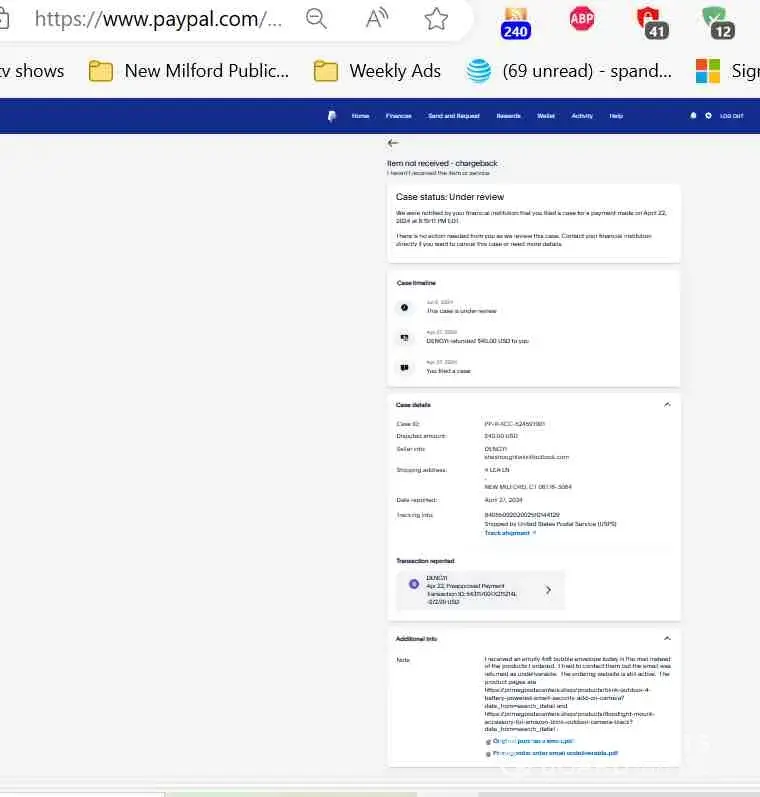The image size is (760, 797).
Task: Open the notifications bell
Action: (693, 116)
